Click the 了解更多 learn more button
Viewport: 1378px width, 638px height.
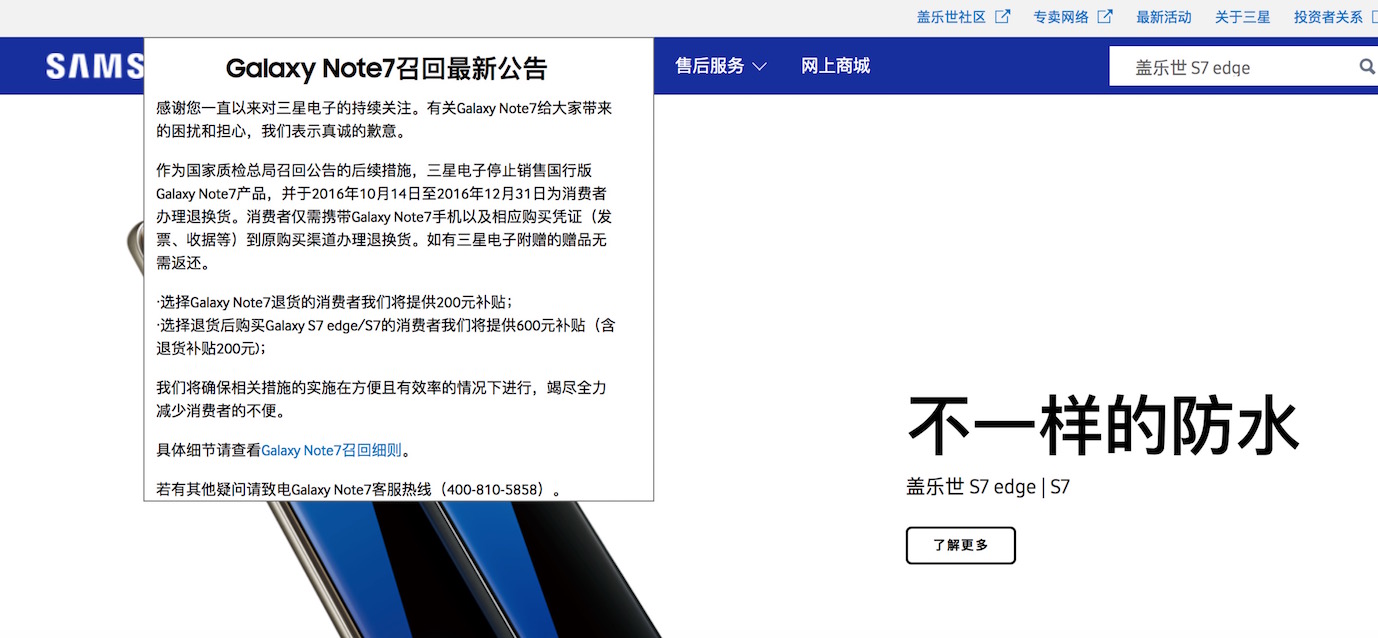point(961,545)
